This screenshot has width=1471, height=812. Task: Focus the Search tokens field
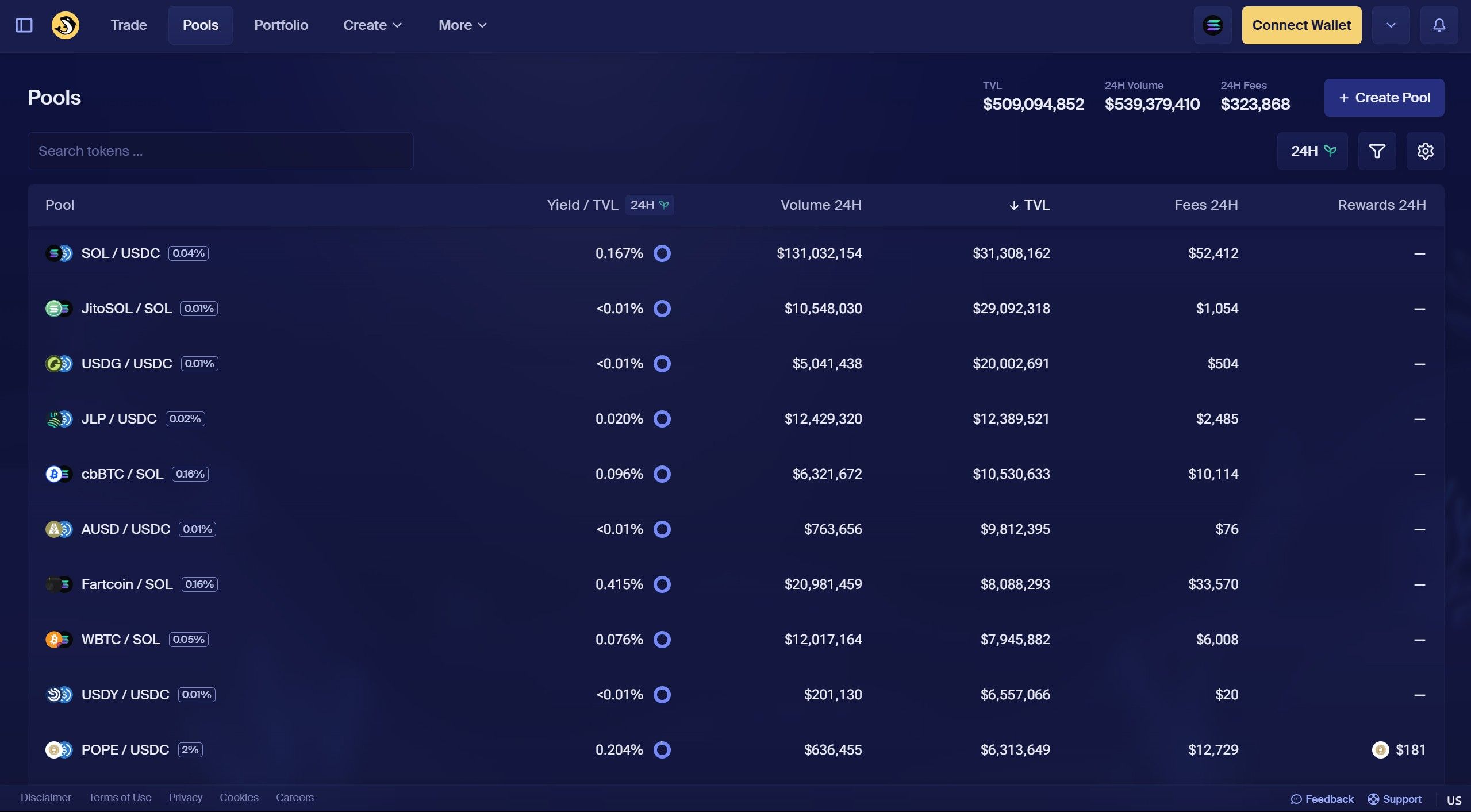tap(220, 151)
